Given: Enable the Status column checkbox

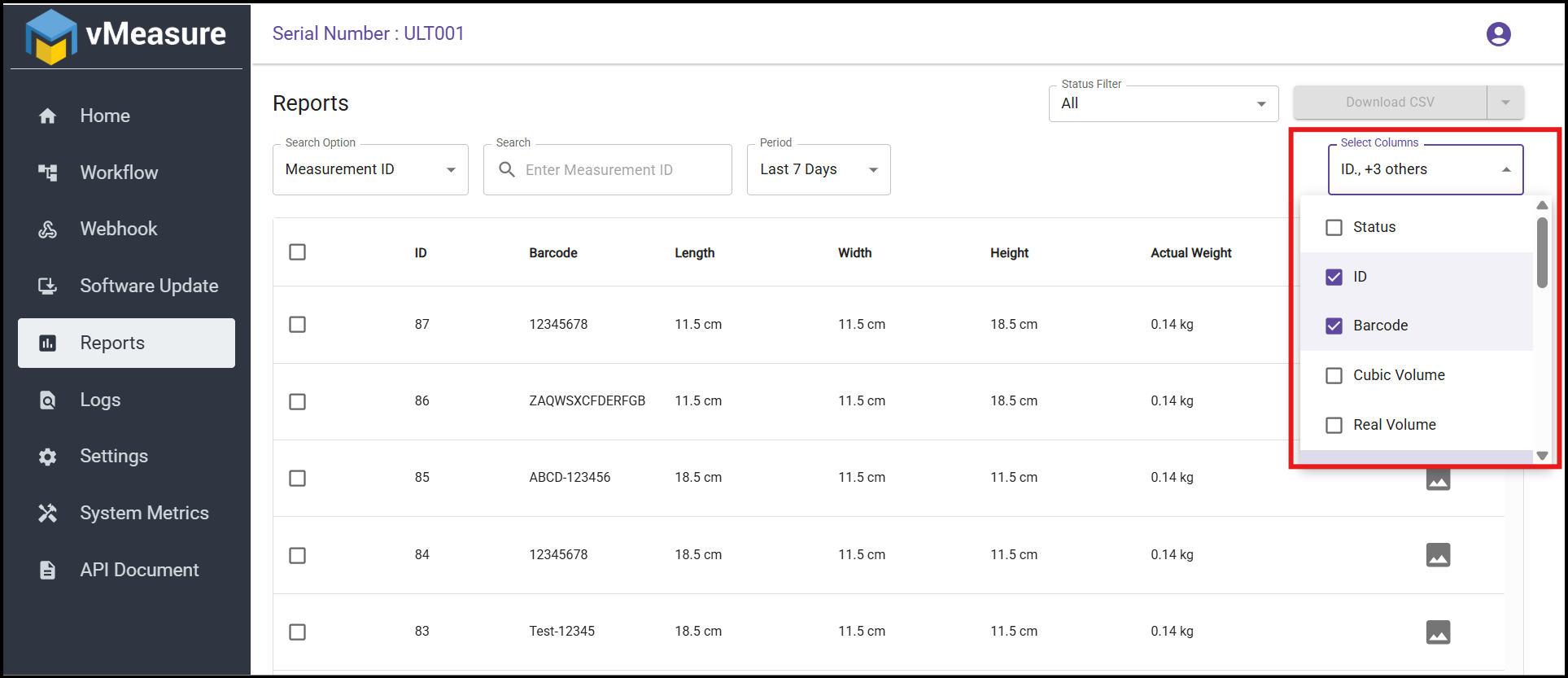Looking at the screenshot, I should click(1334, 227).
